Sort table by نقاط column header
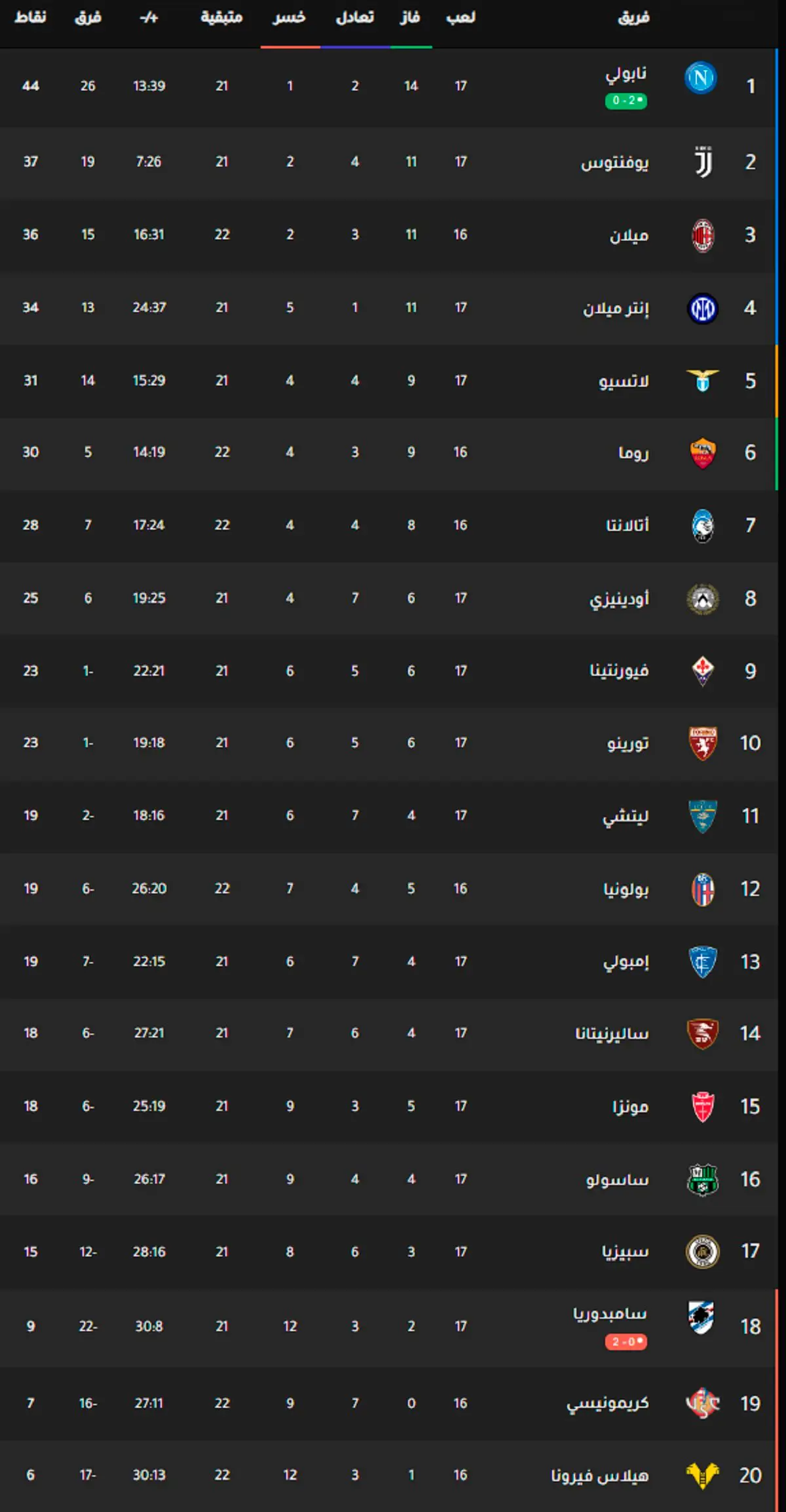786x1512 pixels. 31,17
